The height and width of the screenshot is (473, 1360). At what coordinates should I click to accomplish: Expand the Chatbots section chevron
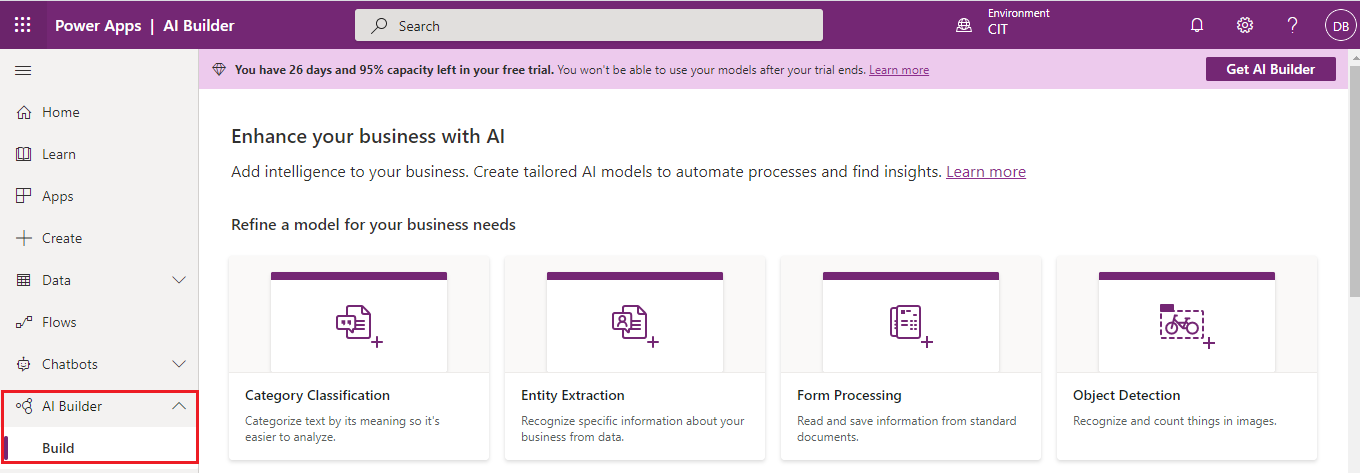pos(180,364)
